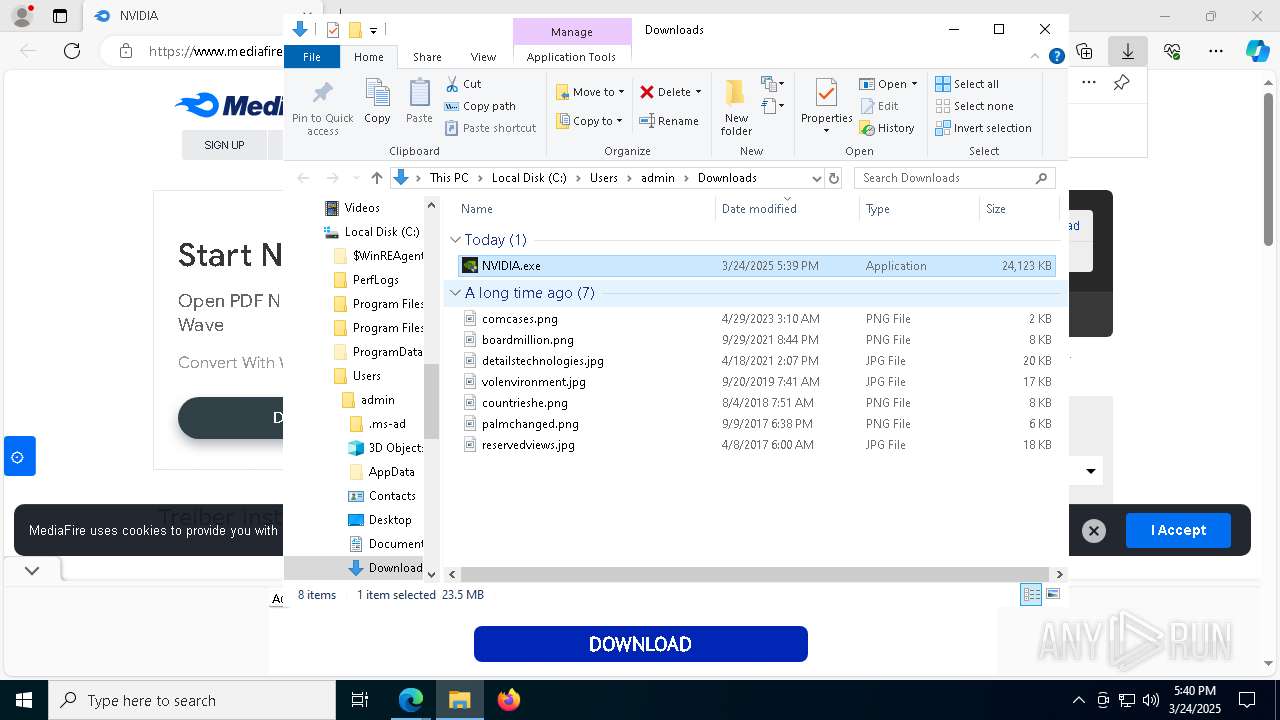Viewport: 1280px width, 720px height.
Task: Click the Pin to Quick access icon
Action: click(322, 107)
